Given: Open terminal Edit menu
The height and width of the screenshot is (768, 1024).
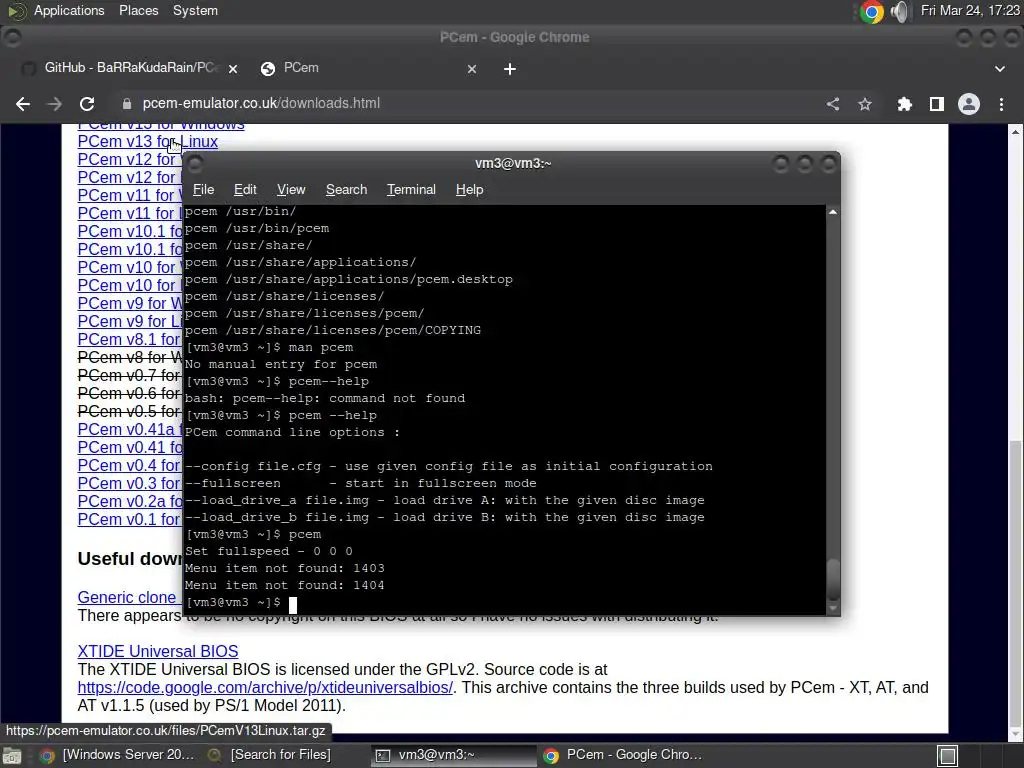Looking at the screenshot, I should point(245,189).
